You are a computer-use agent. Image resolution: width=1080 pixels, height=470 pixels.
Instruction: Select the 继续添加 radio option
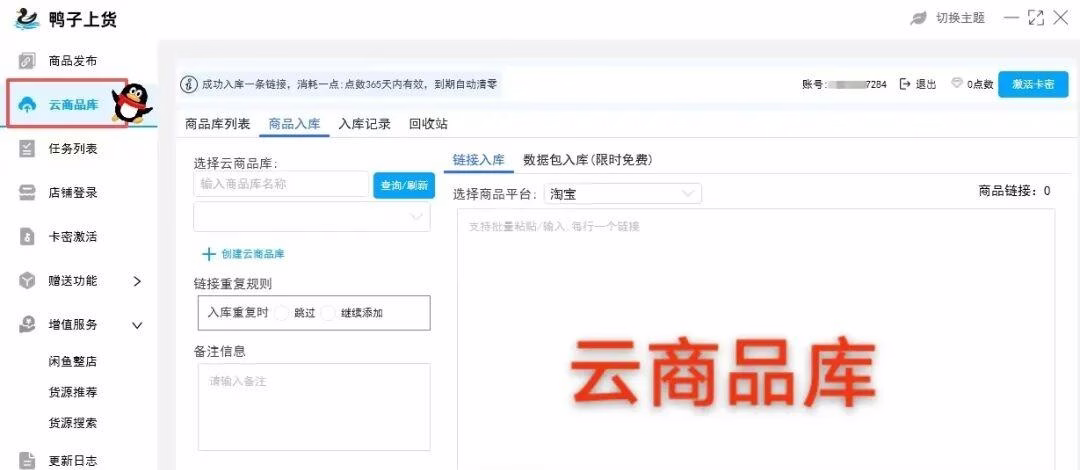(x=328, y=313)
